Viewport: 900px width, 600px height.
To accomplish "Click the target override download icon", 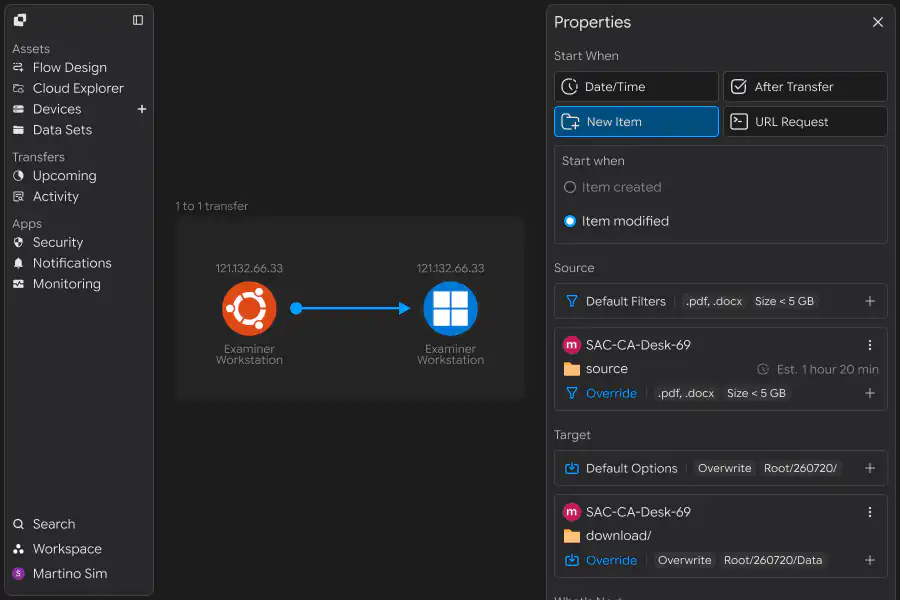I will point(572,560).
